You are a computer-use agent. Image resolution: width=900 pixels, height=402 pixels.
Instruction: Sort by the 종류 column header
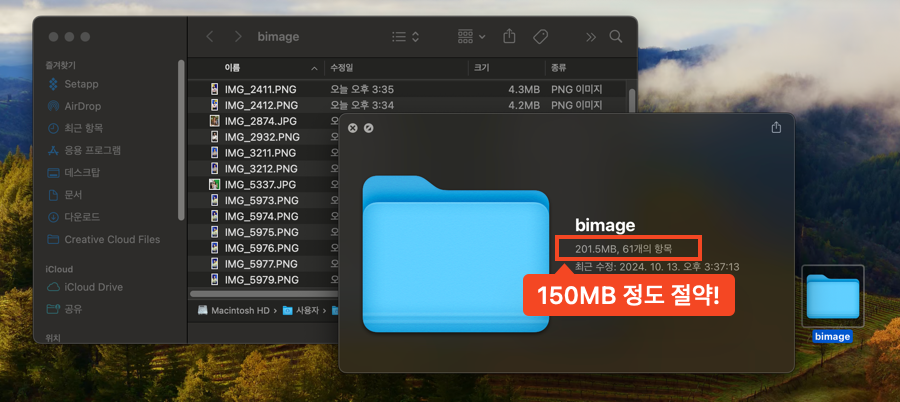tap(558, 68)
